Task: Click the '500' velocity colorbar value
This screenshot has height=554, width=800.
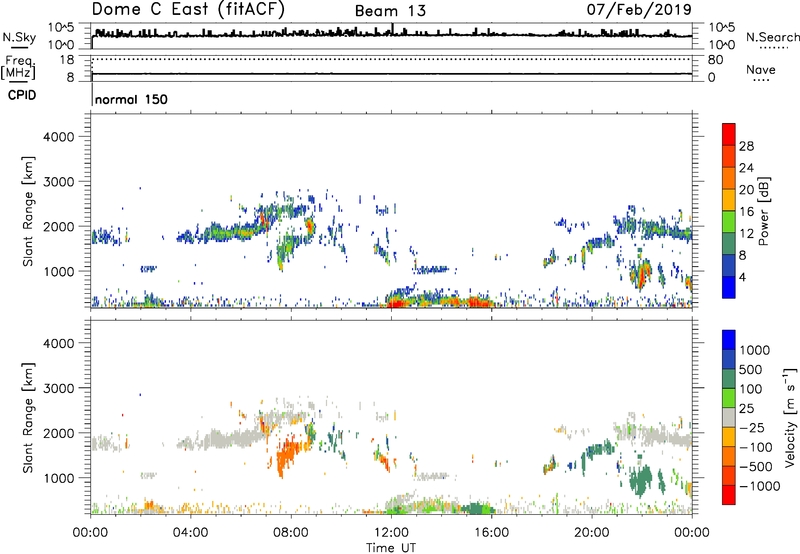Action: click(x=752, y=369)
